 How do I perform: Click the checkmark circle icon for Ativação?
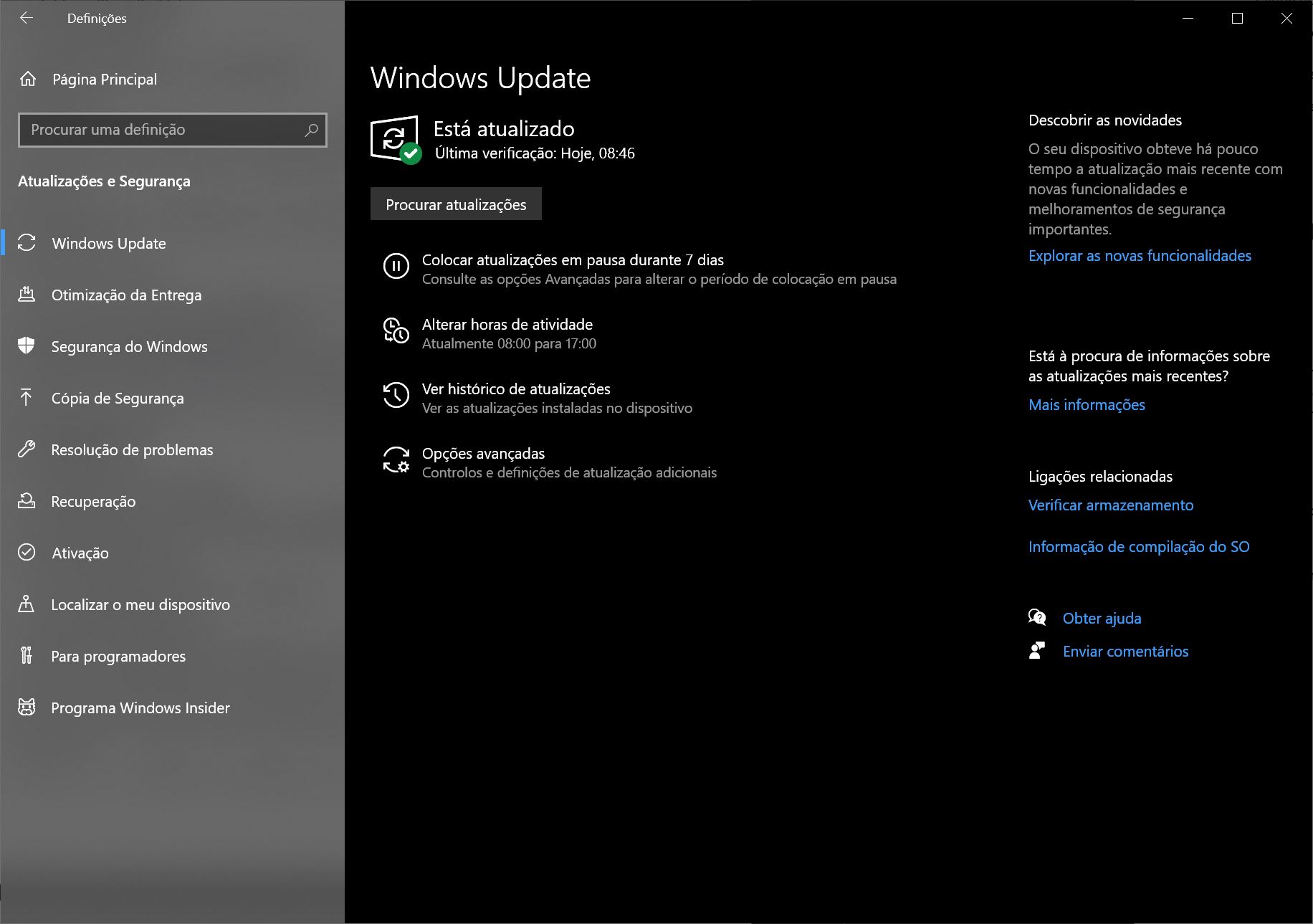(x=27, y=552)
